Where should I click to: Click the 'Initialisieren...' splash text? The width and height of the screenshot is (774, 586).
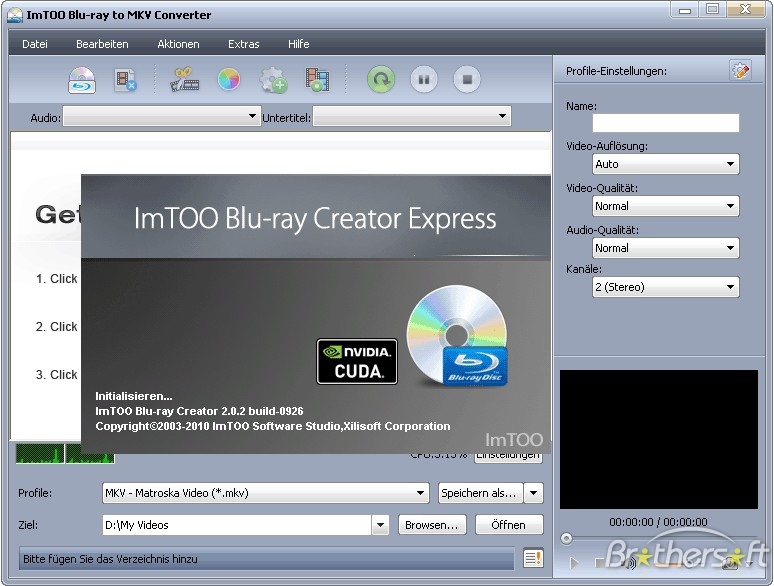point(134,396)
